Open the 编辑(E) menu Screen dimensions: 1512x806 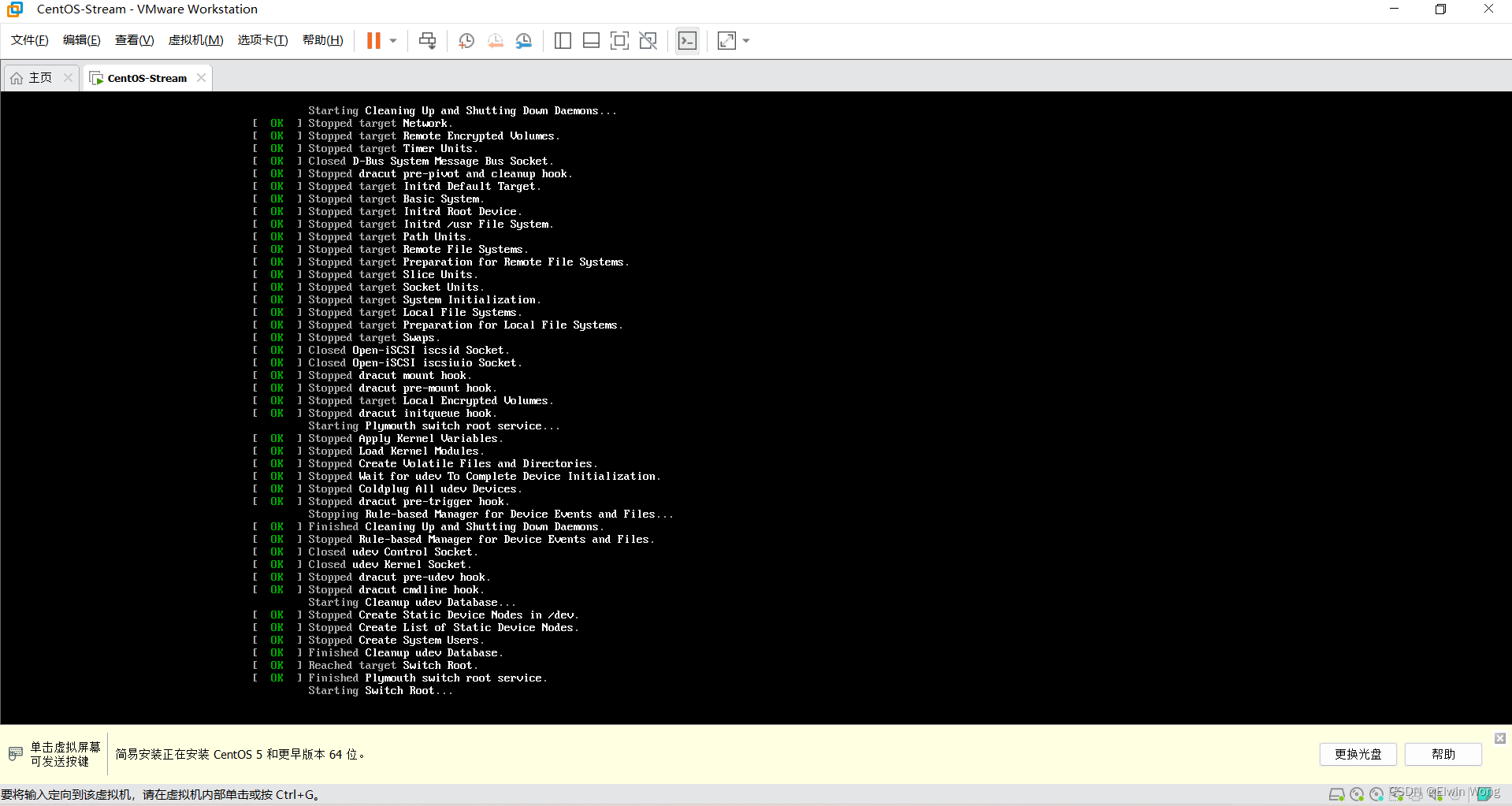[82, 40]
